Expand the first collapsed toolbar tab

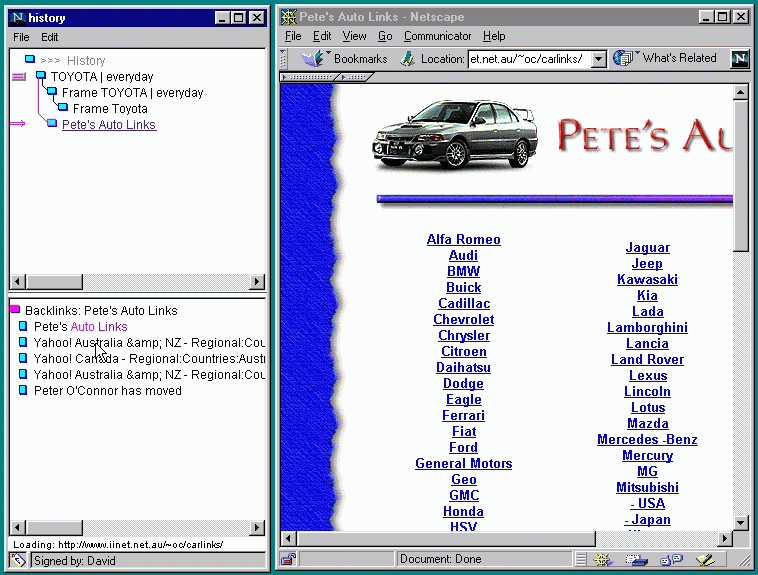[309, 77]
